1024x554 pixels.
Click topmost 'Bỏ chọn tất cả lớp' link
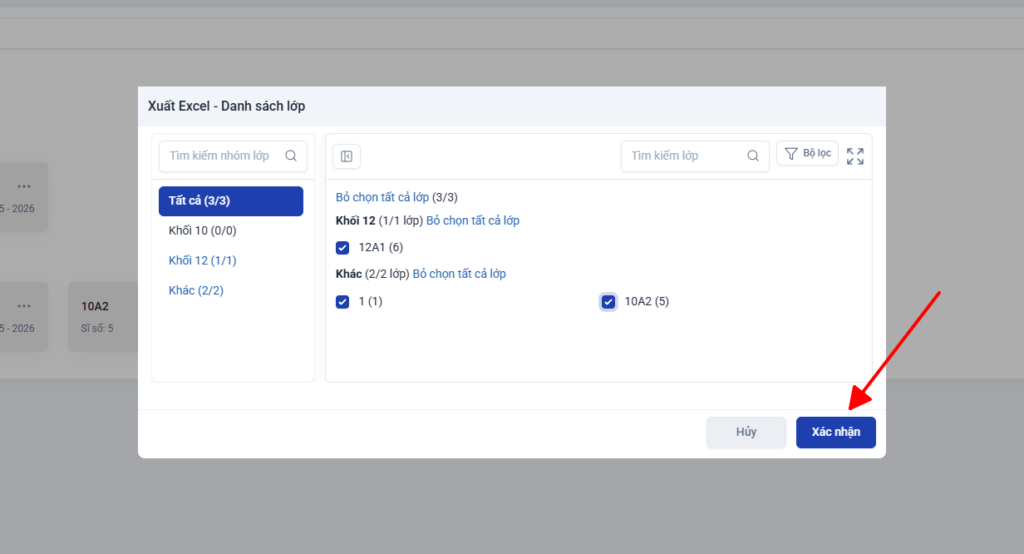382,198
